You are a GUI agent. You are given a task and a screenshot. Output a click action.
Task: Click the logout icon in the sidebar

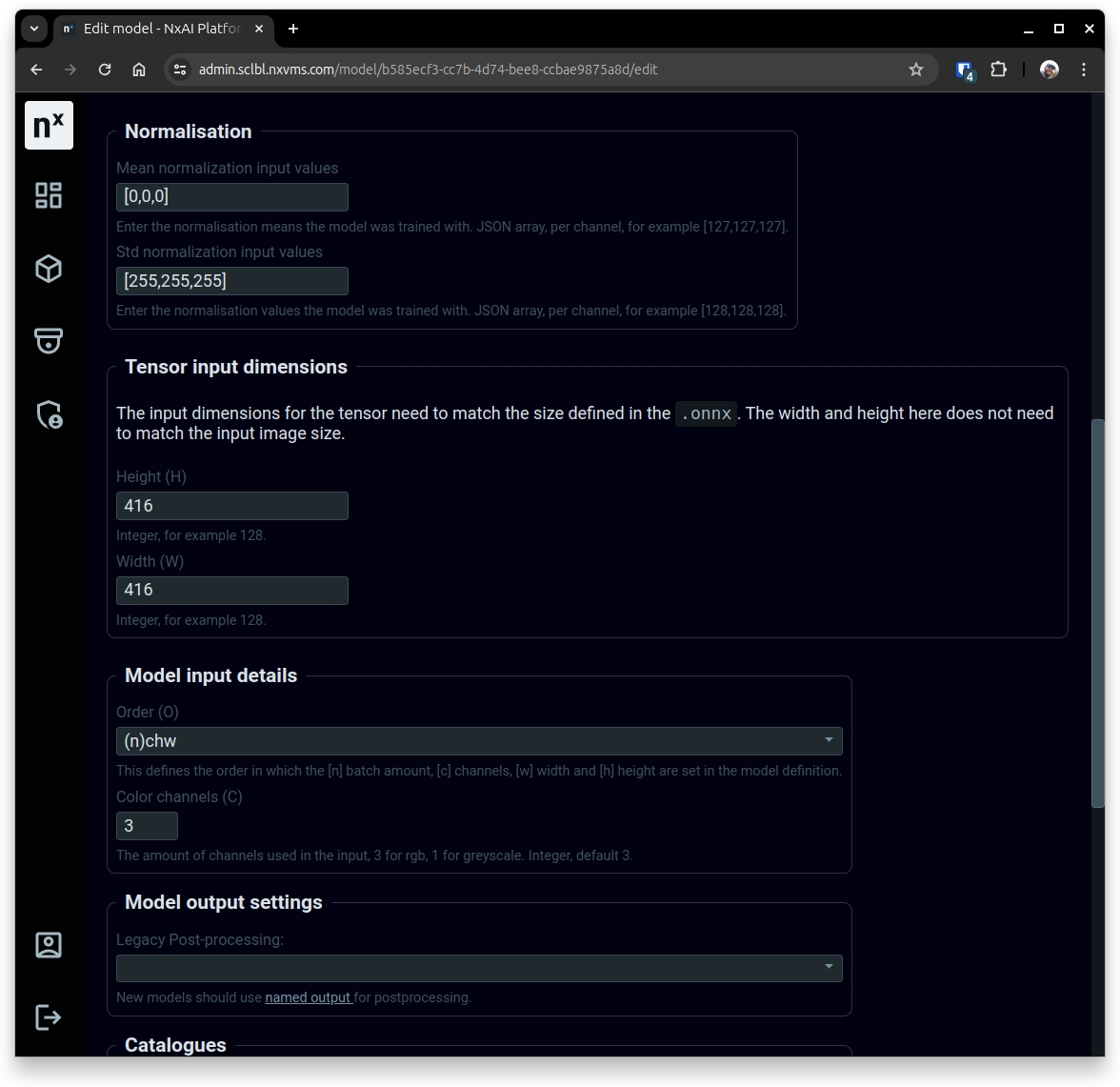tap(49, 1017)
